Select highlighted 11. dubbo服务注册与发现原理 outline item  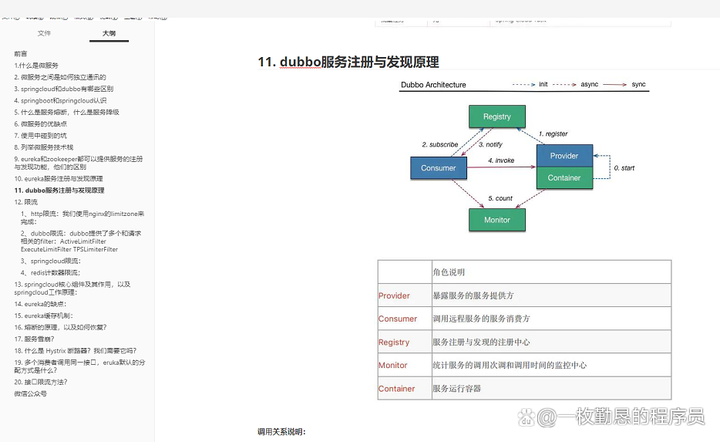pos(59,190)
